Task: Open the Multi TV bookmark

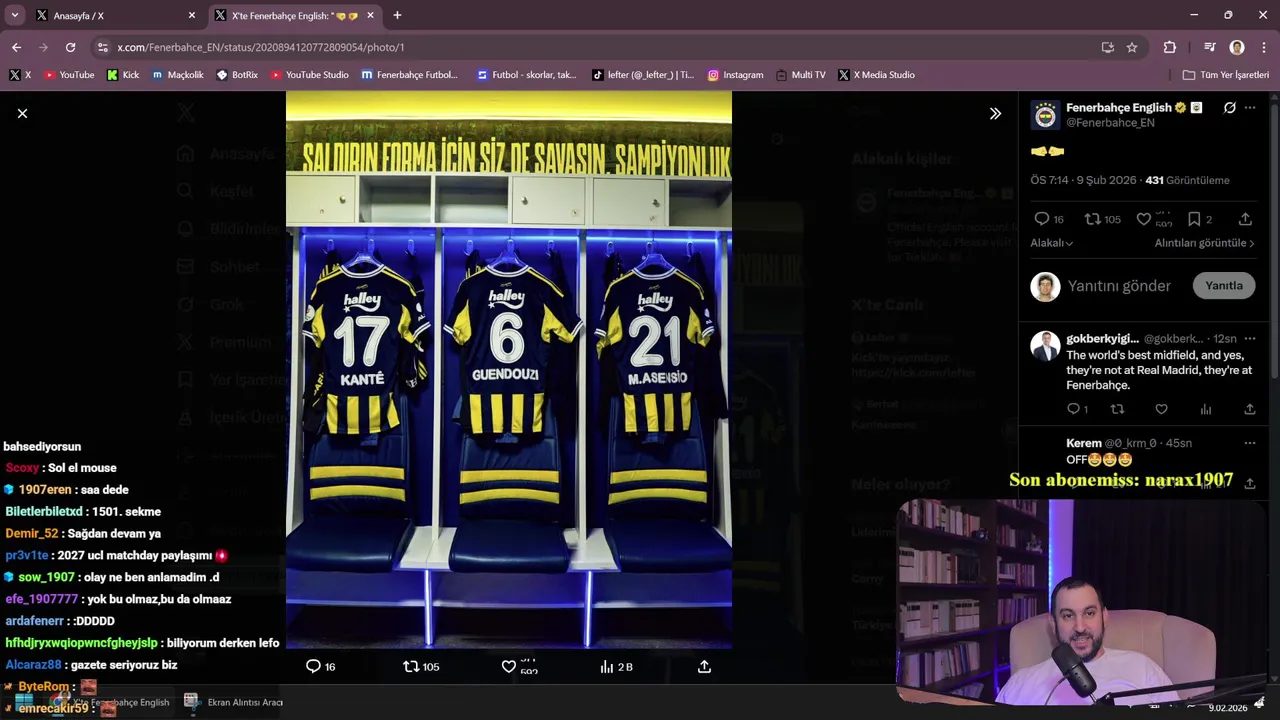Action: tap(800, 75)
